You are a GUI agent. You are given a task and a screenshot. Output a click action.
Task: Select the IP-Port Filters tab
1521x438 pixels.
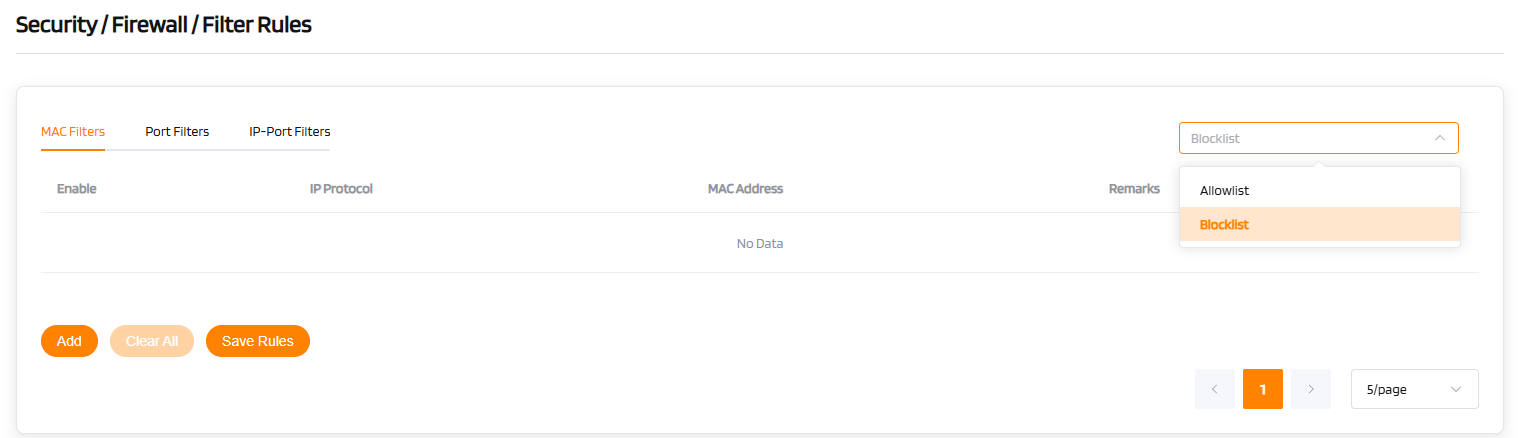click(x=289, y=132)
